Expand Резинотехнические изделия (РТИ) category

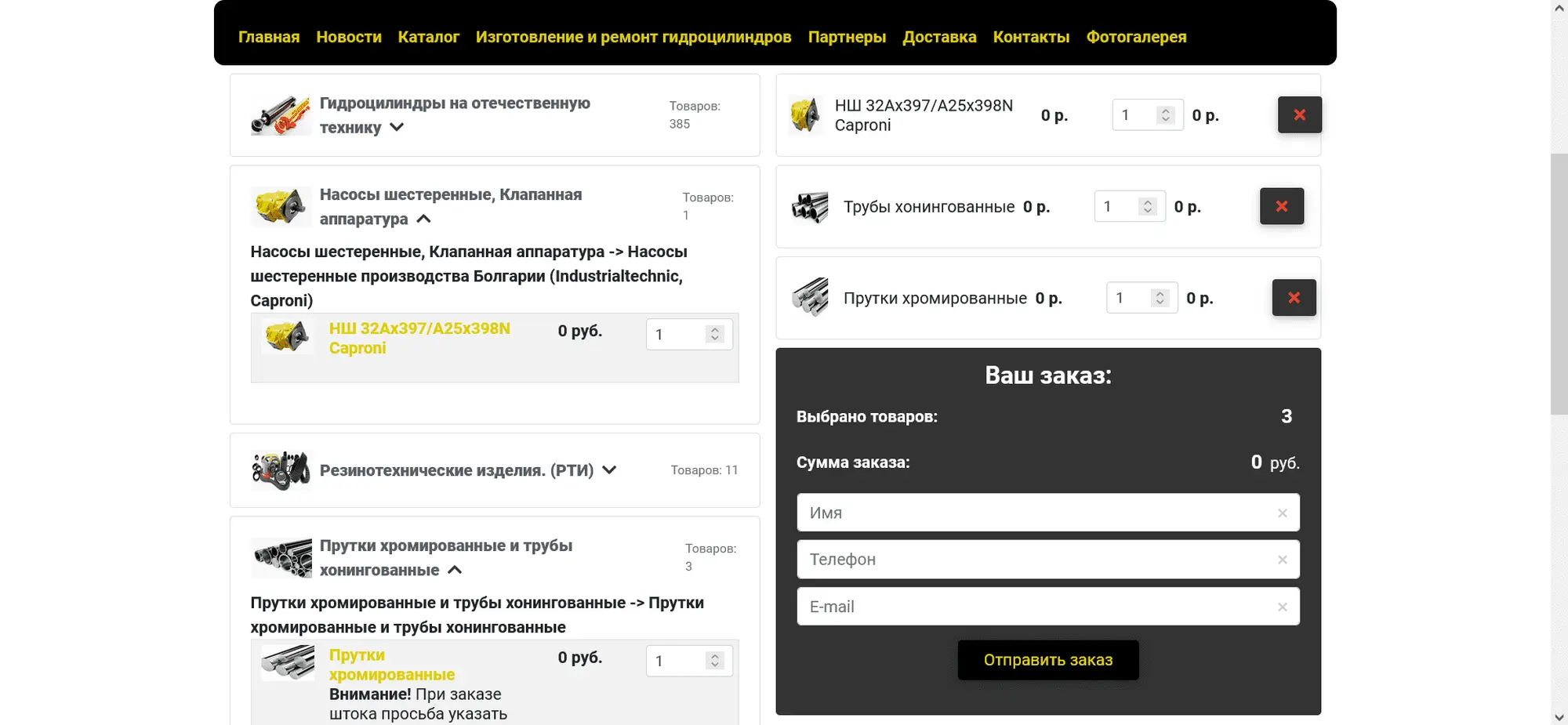click(x=609, y=470)
